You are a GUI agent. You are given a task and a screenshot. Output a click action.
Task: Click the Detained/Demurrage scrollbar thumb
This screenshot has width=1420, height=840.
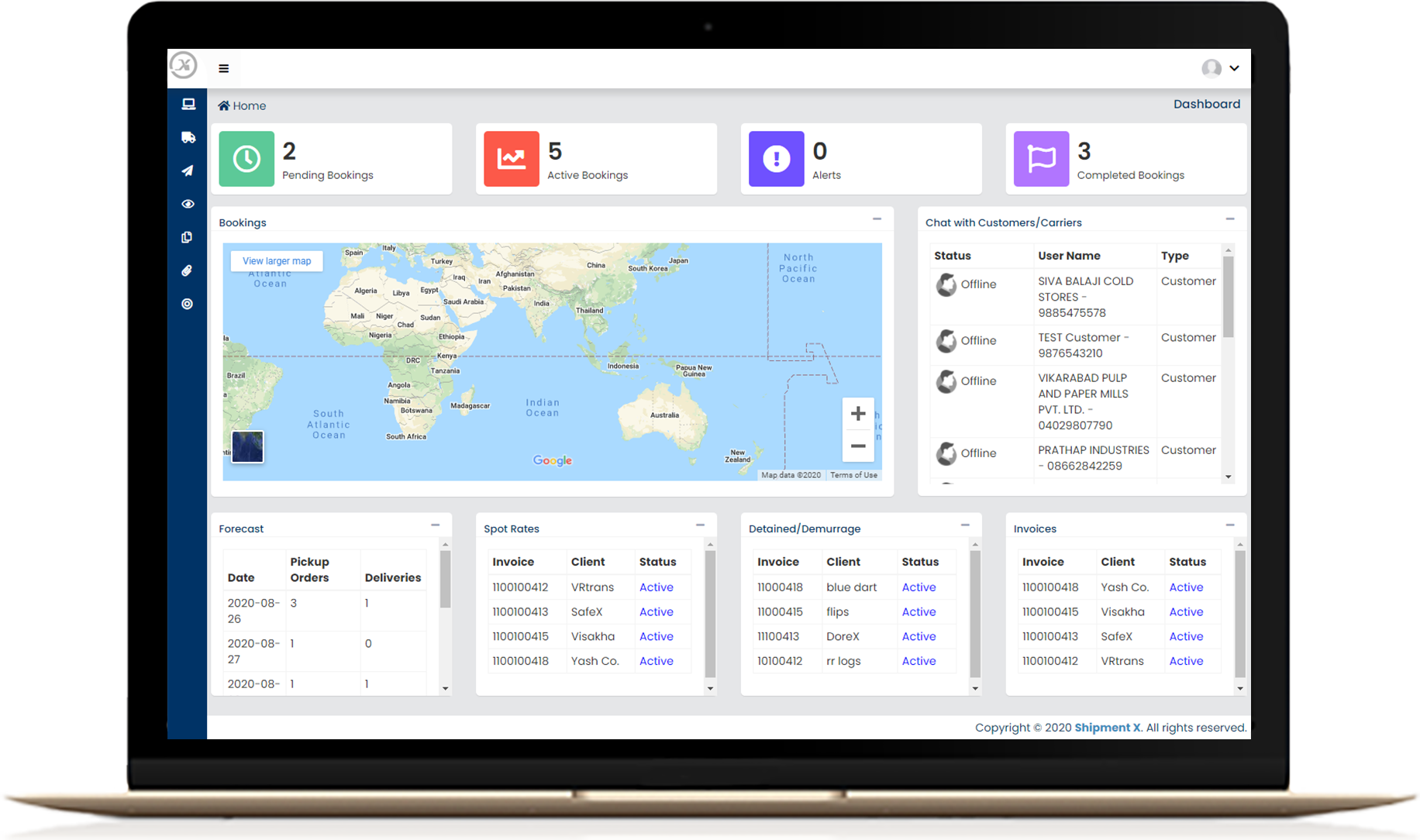click(x=975, y=614)
